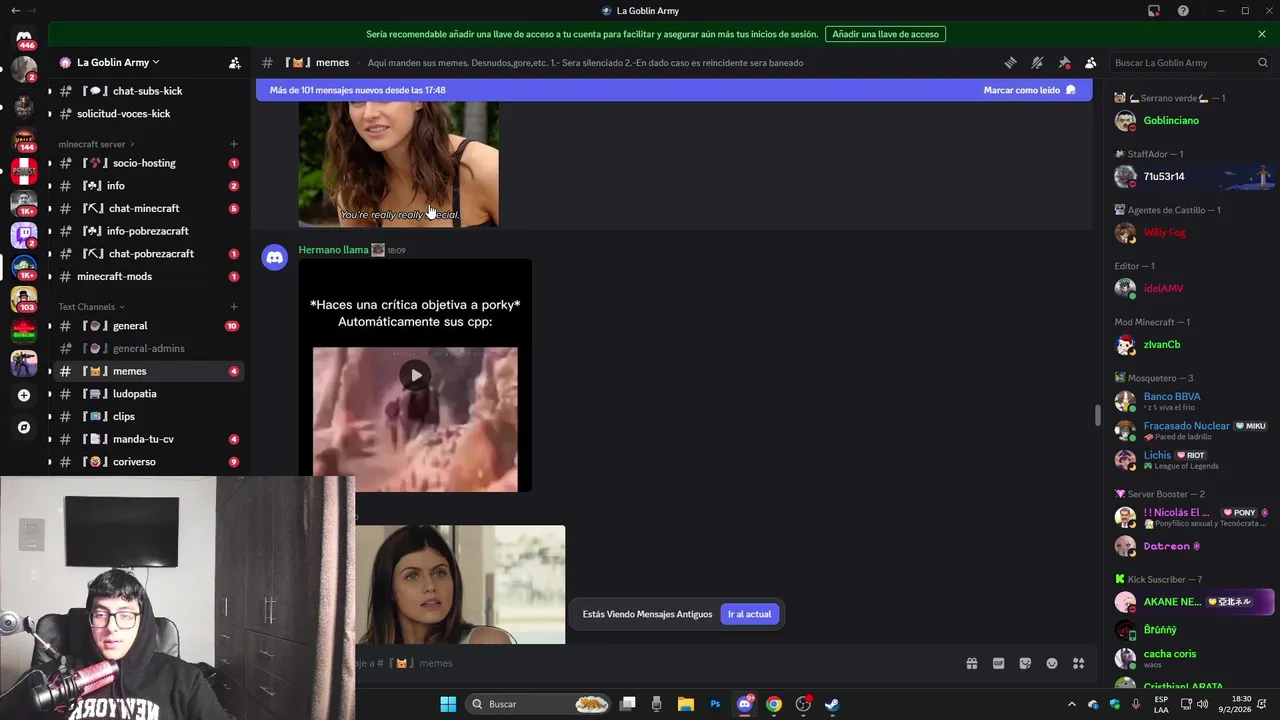Click Ir al actual button
The image size is (1280, 720).
749,614
